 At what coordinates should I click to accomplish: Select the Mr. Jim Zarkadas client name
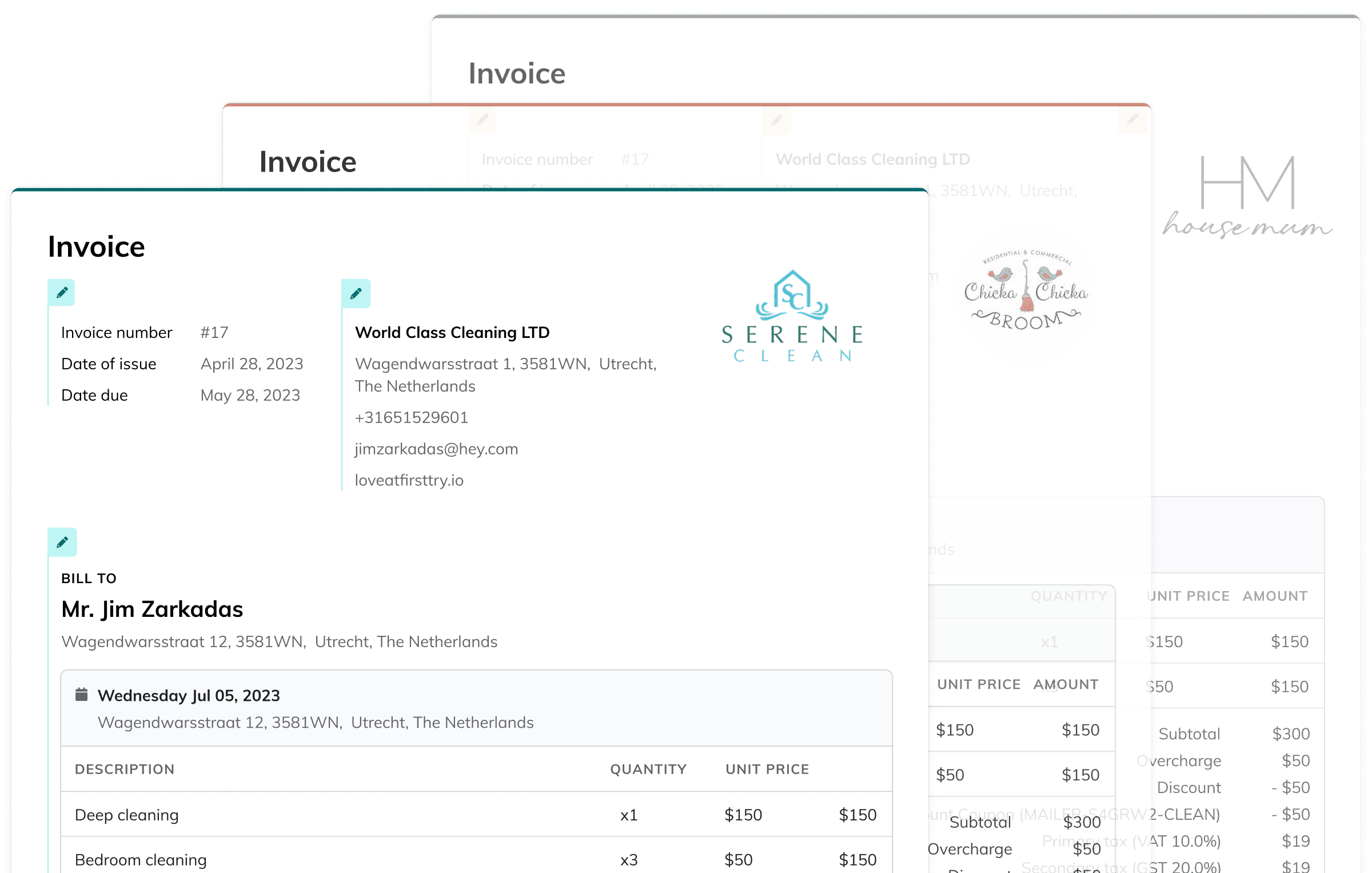pos(152,609)
